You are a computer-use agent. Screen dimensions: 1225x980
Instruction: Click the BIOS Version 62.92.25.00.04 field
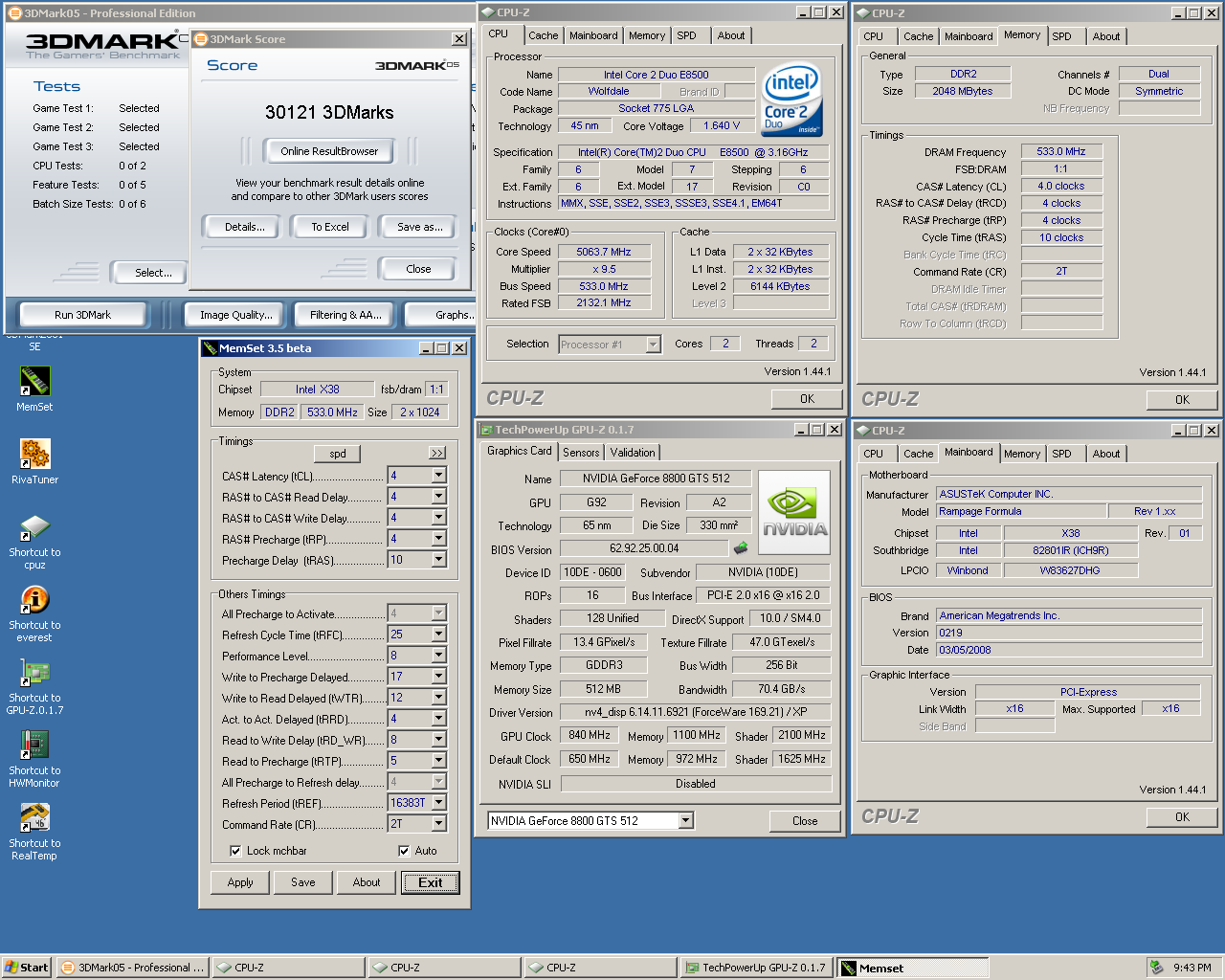pyautogui.click(x=644, y=548)
